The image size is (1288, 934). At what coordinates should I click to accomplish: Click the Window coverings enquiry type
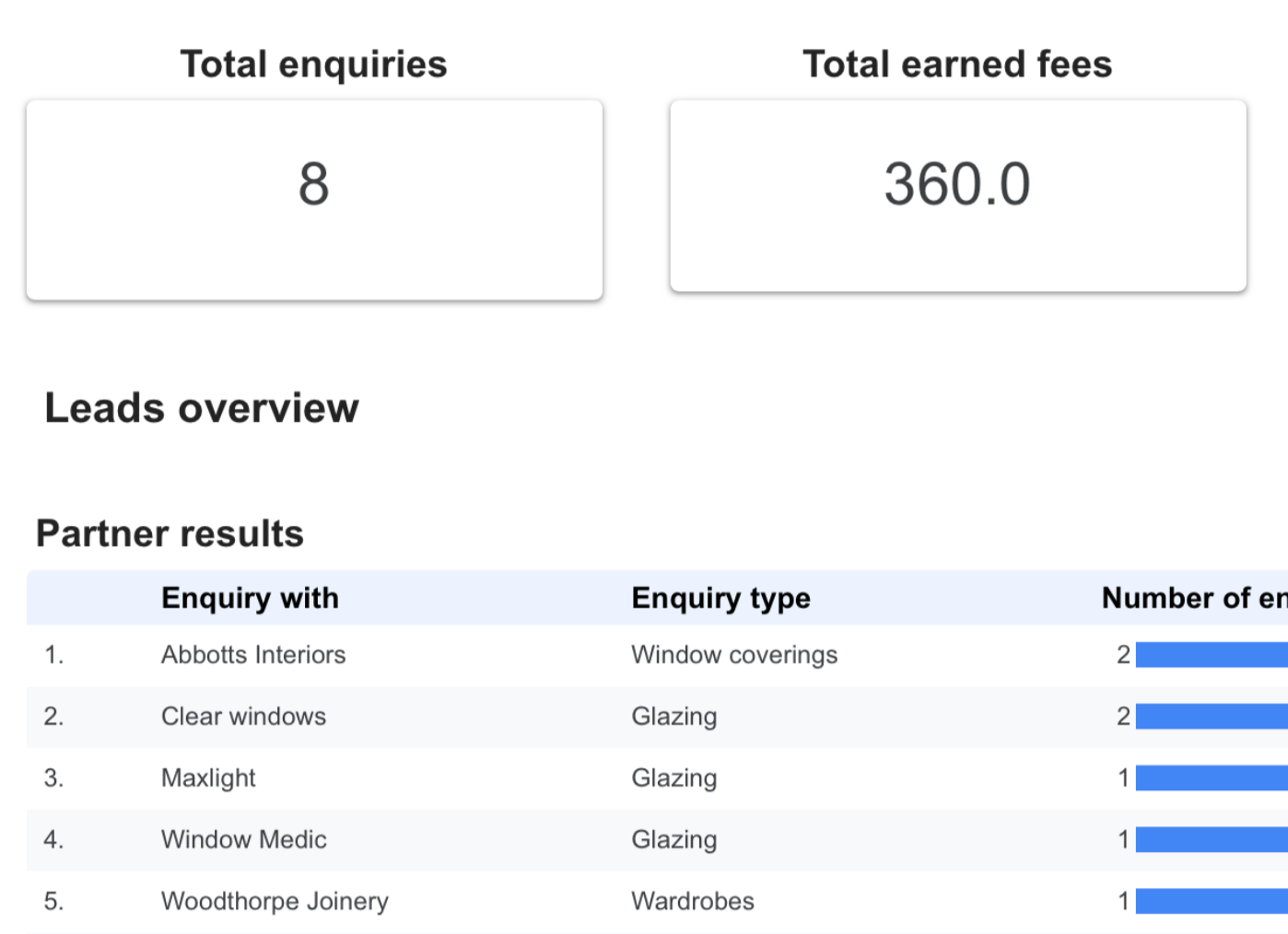tap(734, 655)
